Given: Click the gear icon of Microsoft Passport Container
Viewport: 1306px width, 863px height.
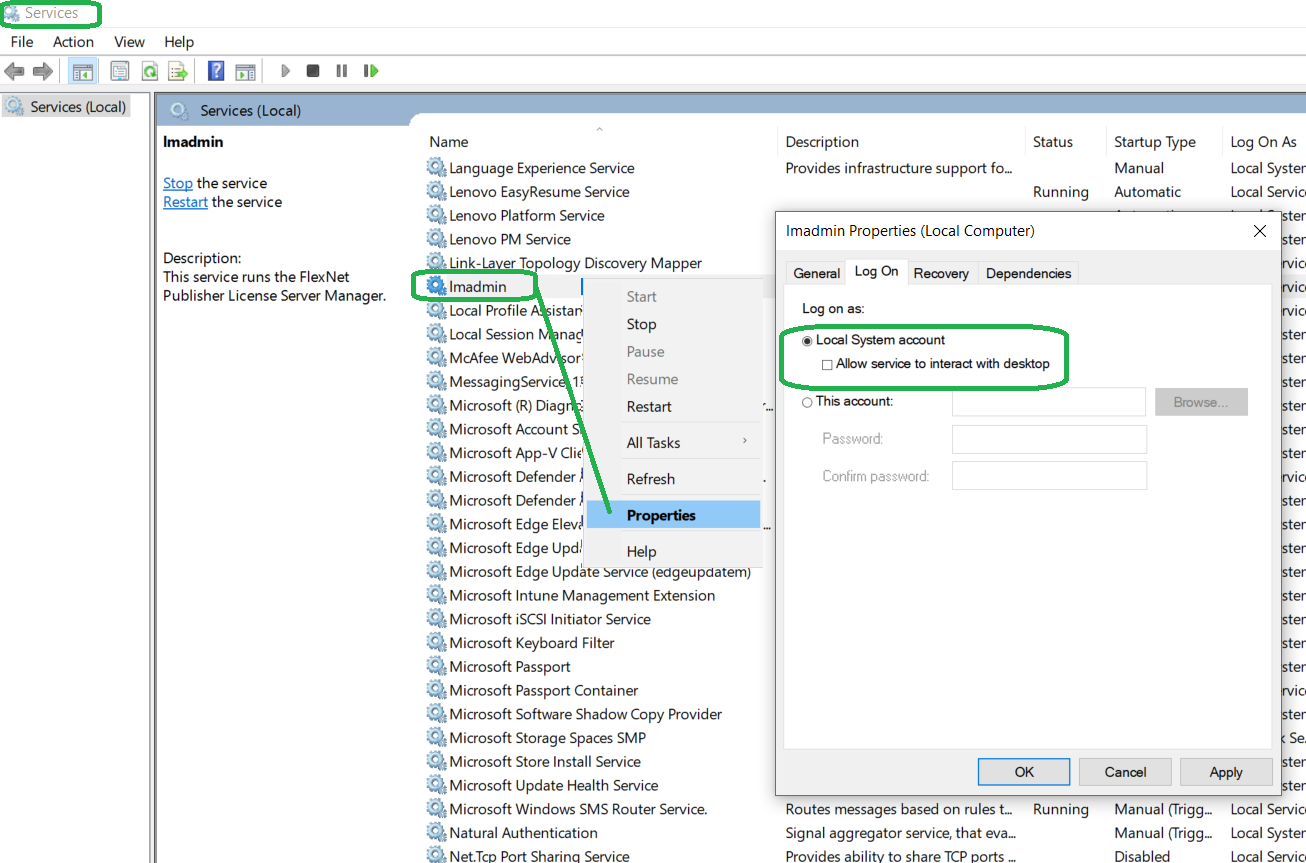Looking at the screenshot, I should click(437, 690).
